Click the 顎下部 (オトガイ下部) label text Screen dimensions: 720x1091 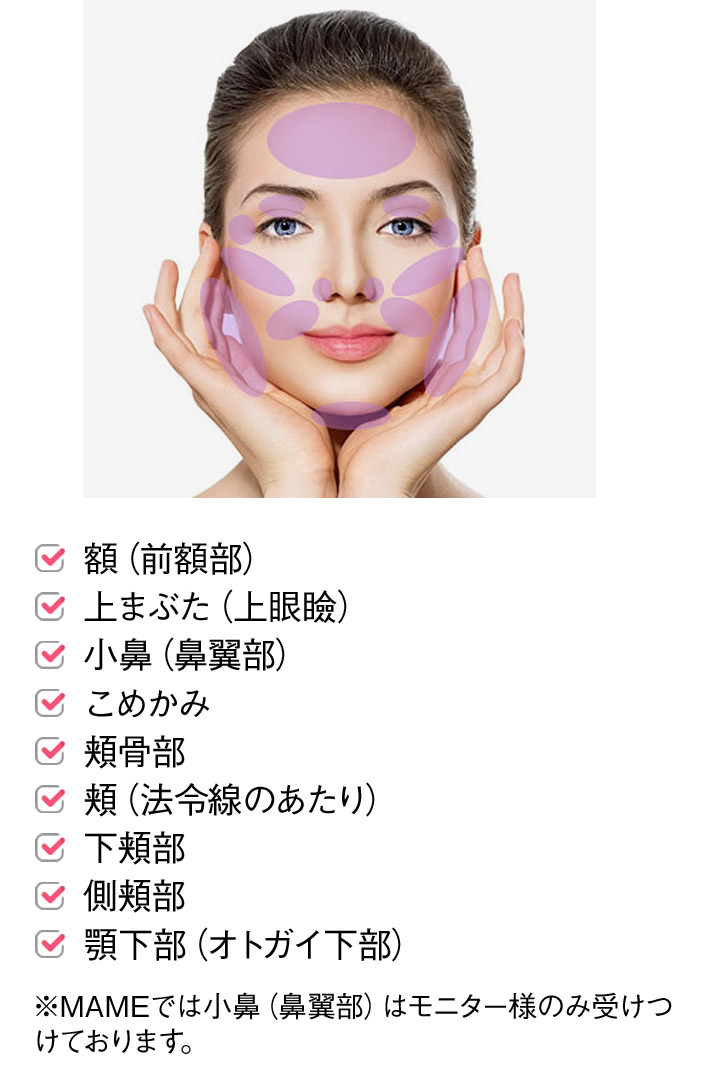[x=243, y=945]
